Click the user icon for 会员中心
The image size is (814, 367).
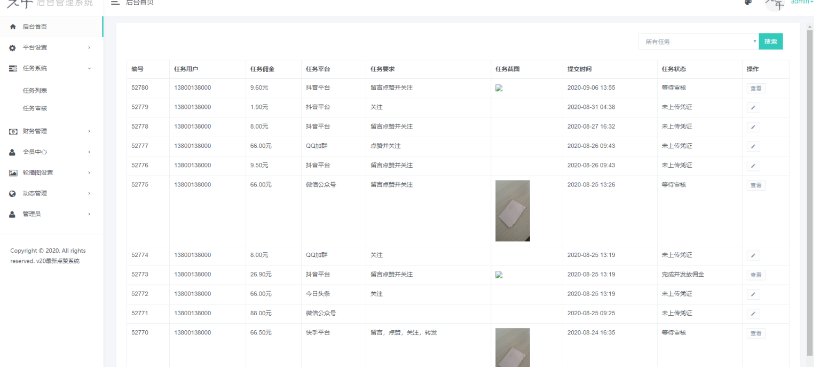(12, 152)
